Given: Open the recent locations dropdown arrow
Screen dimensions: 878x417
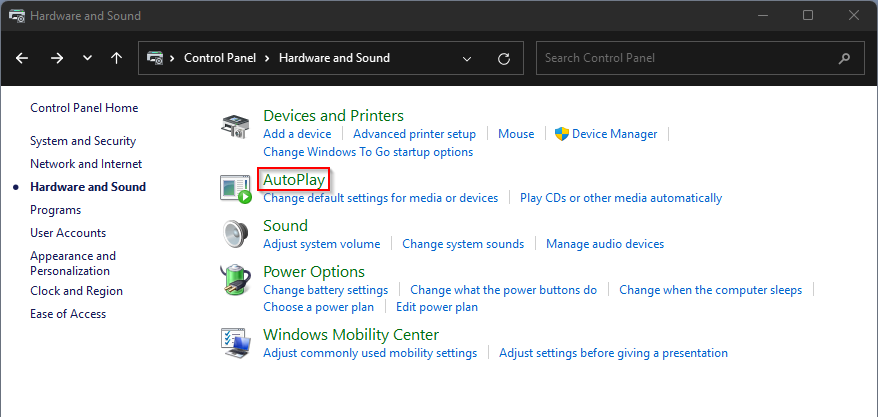Looking at the screenshot, I should (x=87, y=58).
